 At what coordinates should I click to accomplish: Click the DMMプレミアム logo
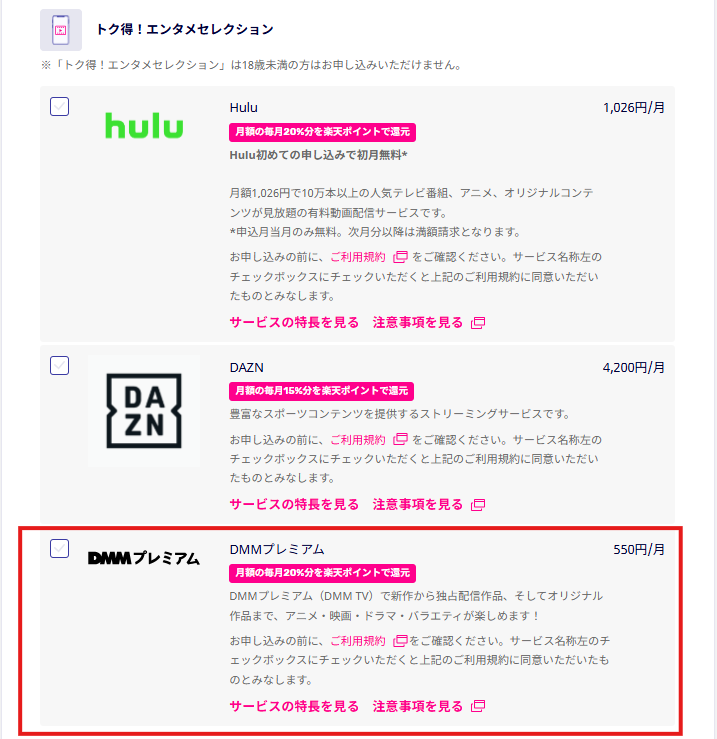(x=144, y=558)
